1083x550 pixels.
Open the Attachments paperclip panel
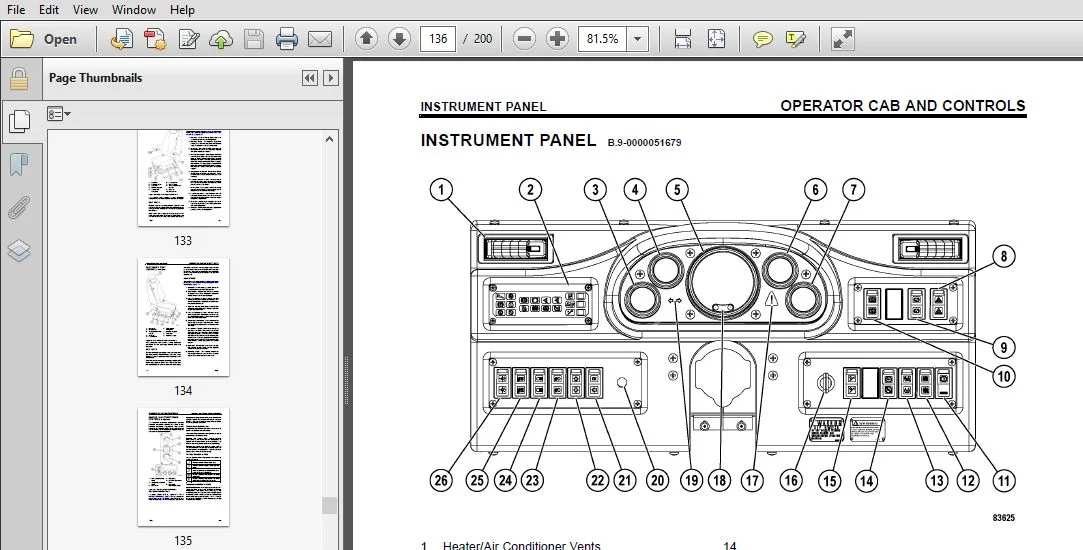(x=19, y=207)
